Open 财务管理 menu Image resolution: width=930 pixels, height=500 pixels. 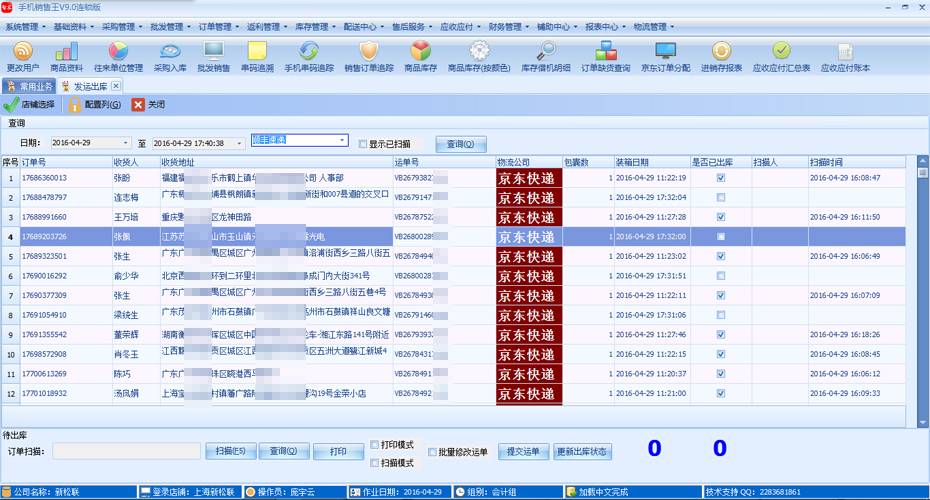pos(508,27)
